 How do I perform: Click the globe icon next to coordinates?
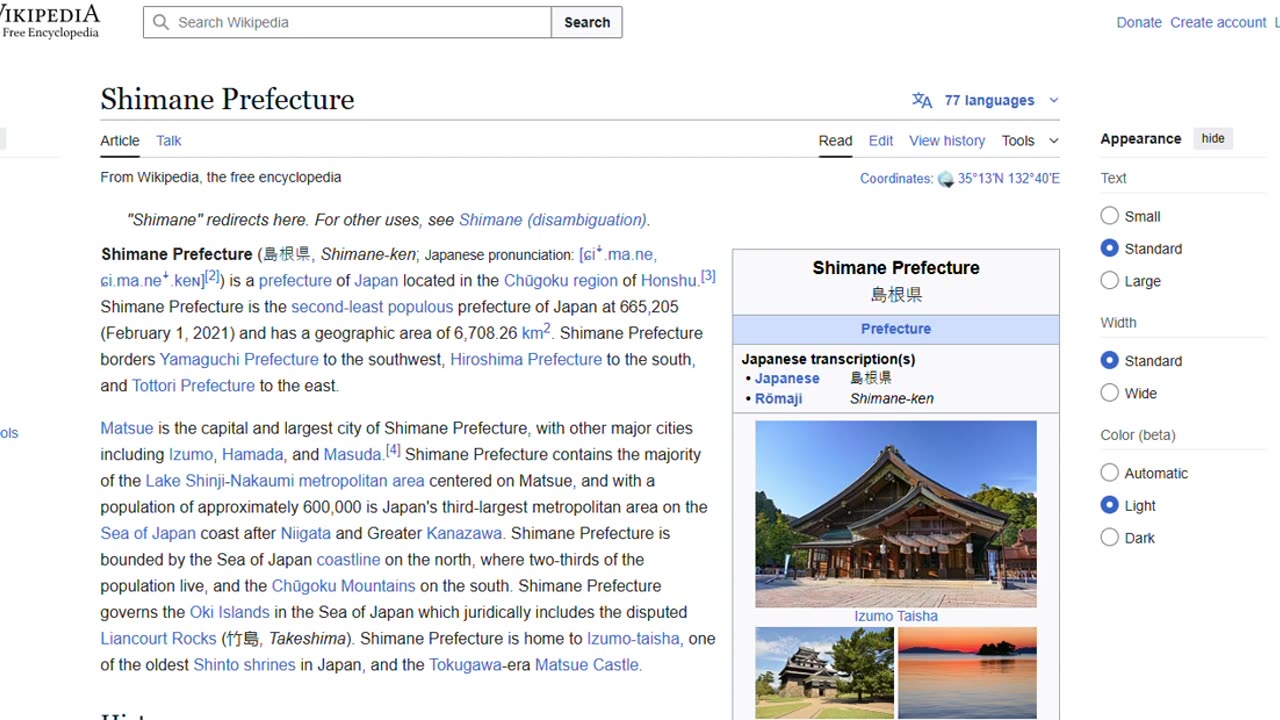click(x=945, y=179)
